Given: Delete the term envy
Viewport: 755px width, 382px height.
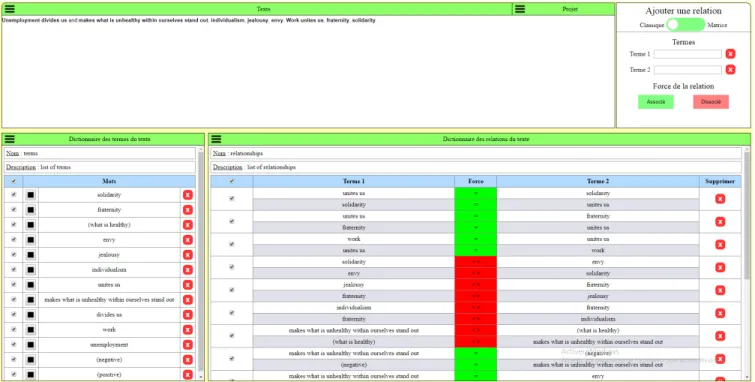Looking at the screenshot, I should (188, 240).
